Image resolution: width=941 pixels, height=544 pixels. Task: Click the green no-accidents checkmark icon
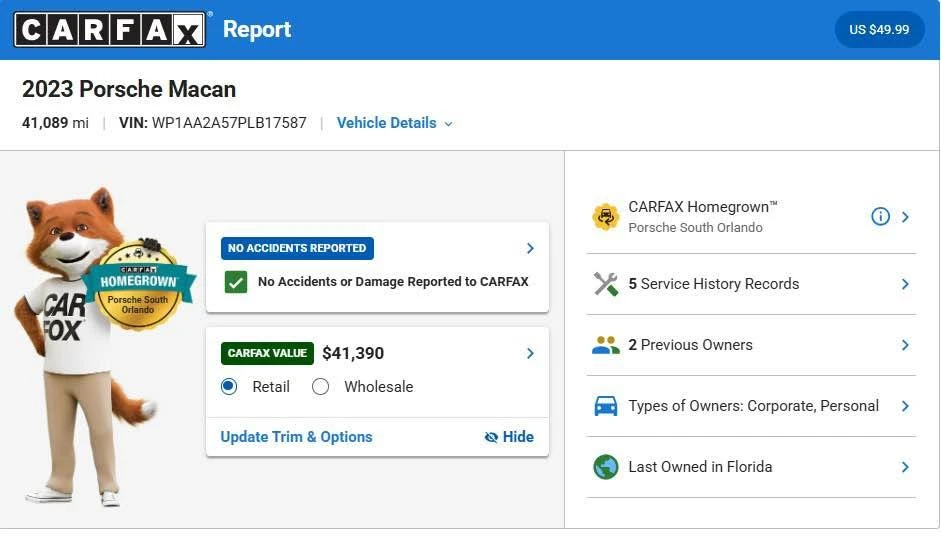point(236,282)
